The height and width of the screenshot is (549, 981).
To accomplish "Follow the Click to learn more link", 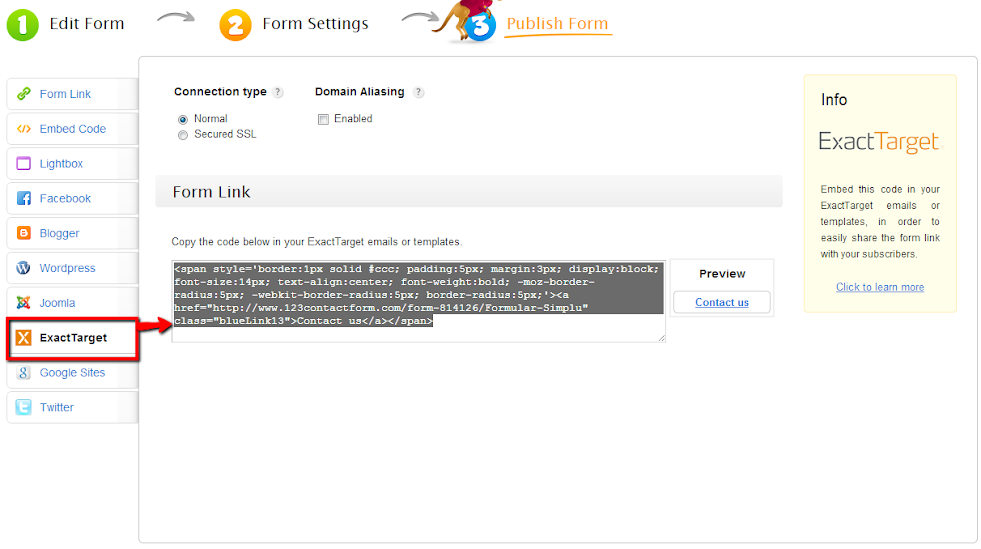I will coord(880,287).
